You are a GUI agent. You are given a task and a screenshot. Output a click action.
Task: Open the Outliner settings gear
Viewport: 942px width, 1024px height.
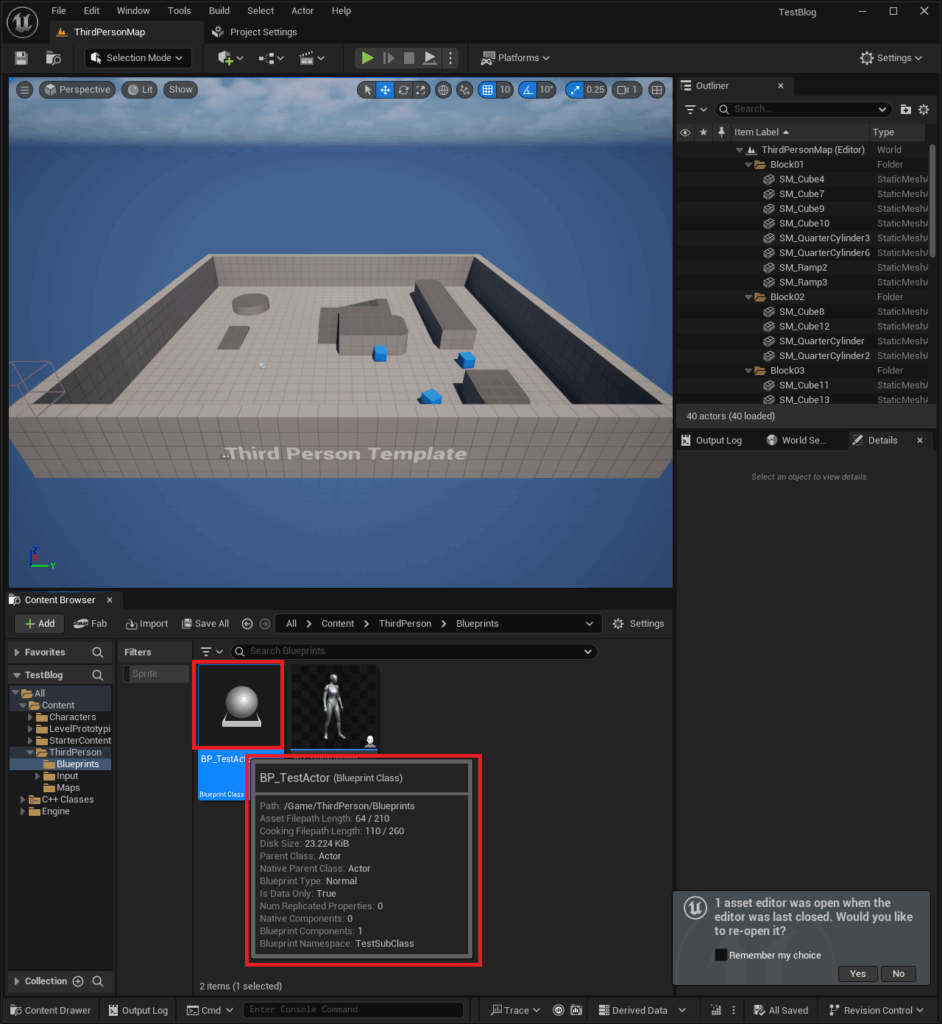point(924,109)
